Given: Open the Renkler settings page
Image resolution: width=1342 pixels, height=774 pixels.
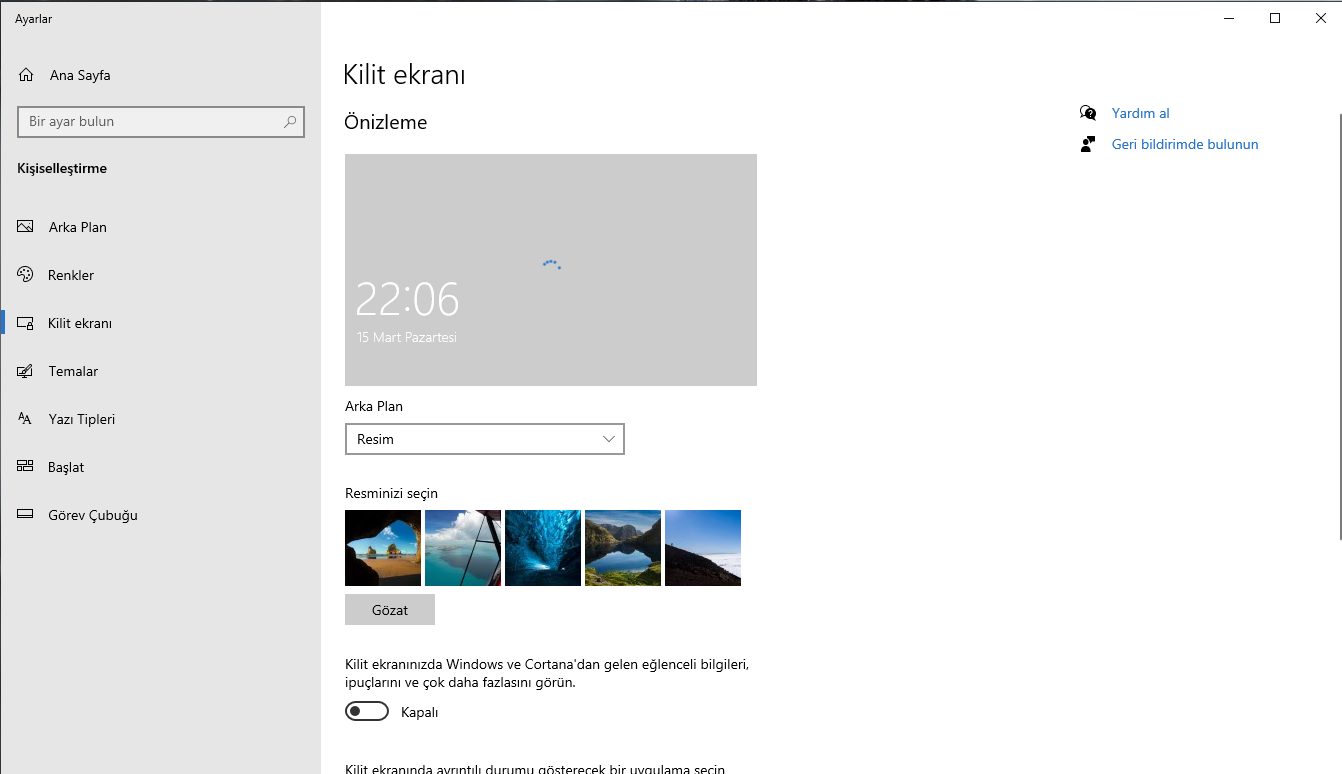Looking at the screenshot, I should point(160,275).
